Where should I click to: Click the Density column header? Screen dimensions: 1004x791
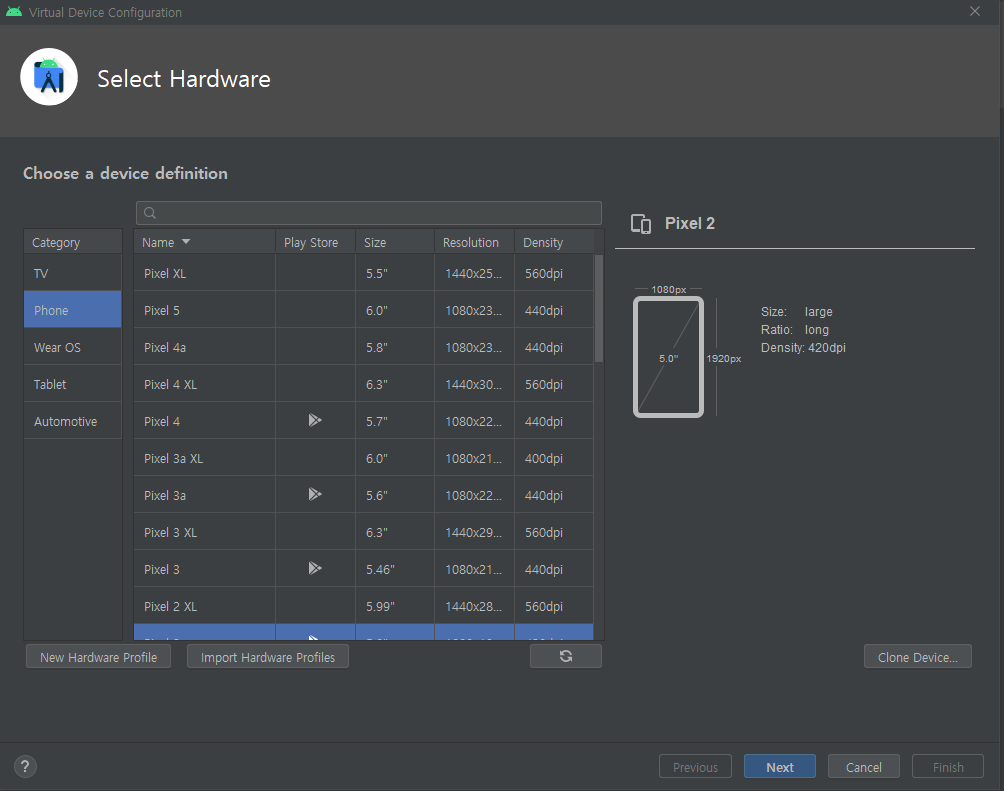tap(554, 242)
